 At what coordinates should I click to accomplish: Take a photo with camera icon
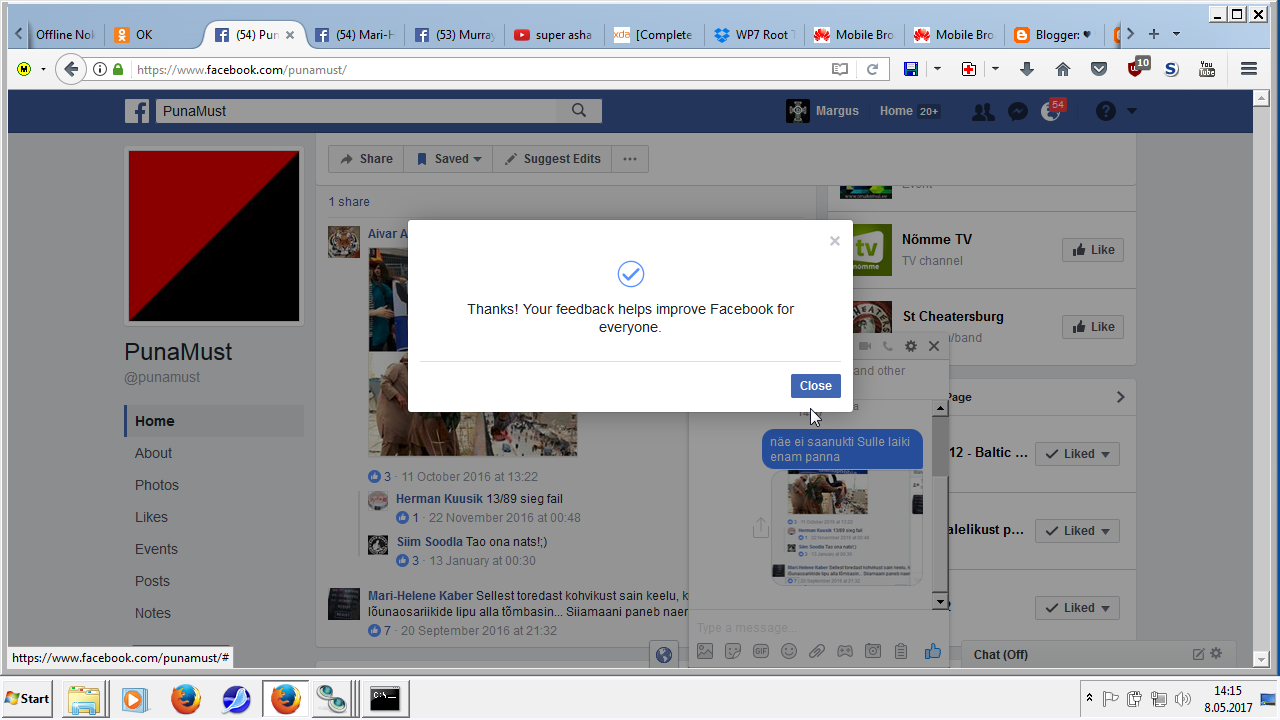tap(873, 651)
